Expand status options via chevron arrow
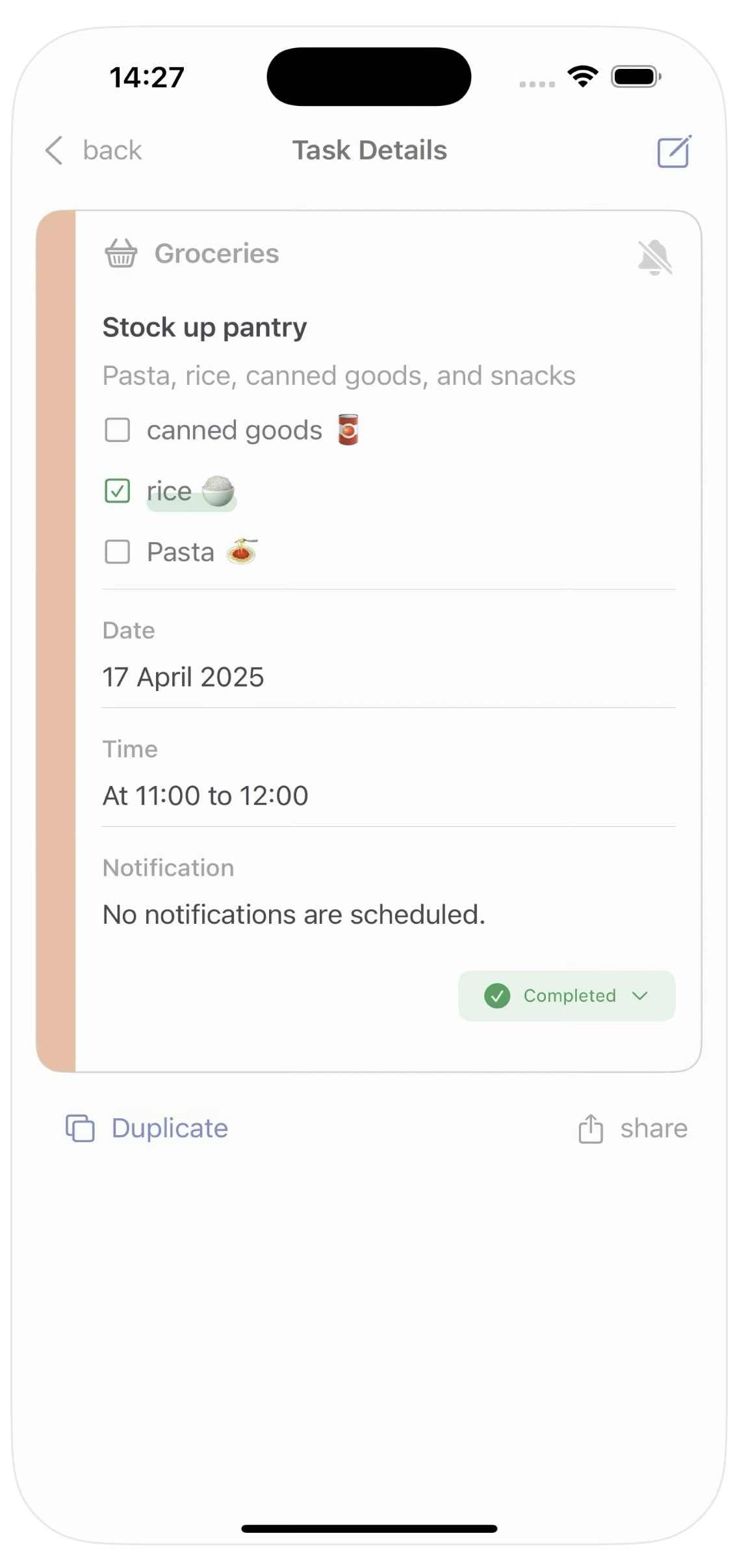 (x=640, y=996)
